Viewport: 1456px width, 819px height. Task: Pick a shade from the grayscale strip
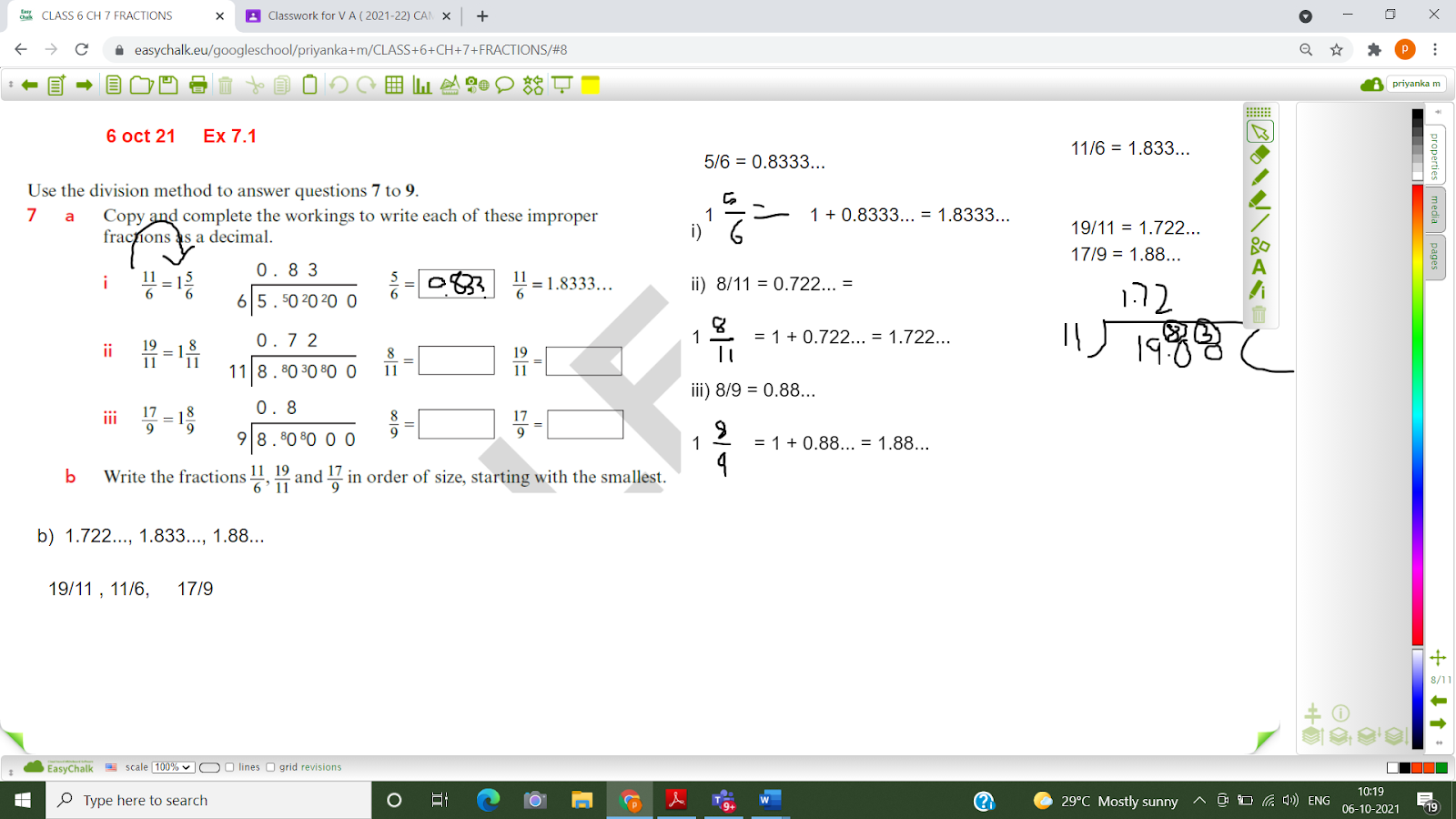pos(1418,144)
